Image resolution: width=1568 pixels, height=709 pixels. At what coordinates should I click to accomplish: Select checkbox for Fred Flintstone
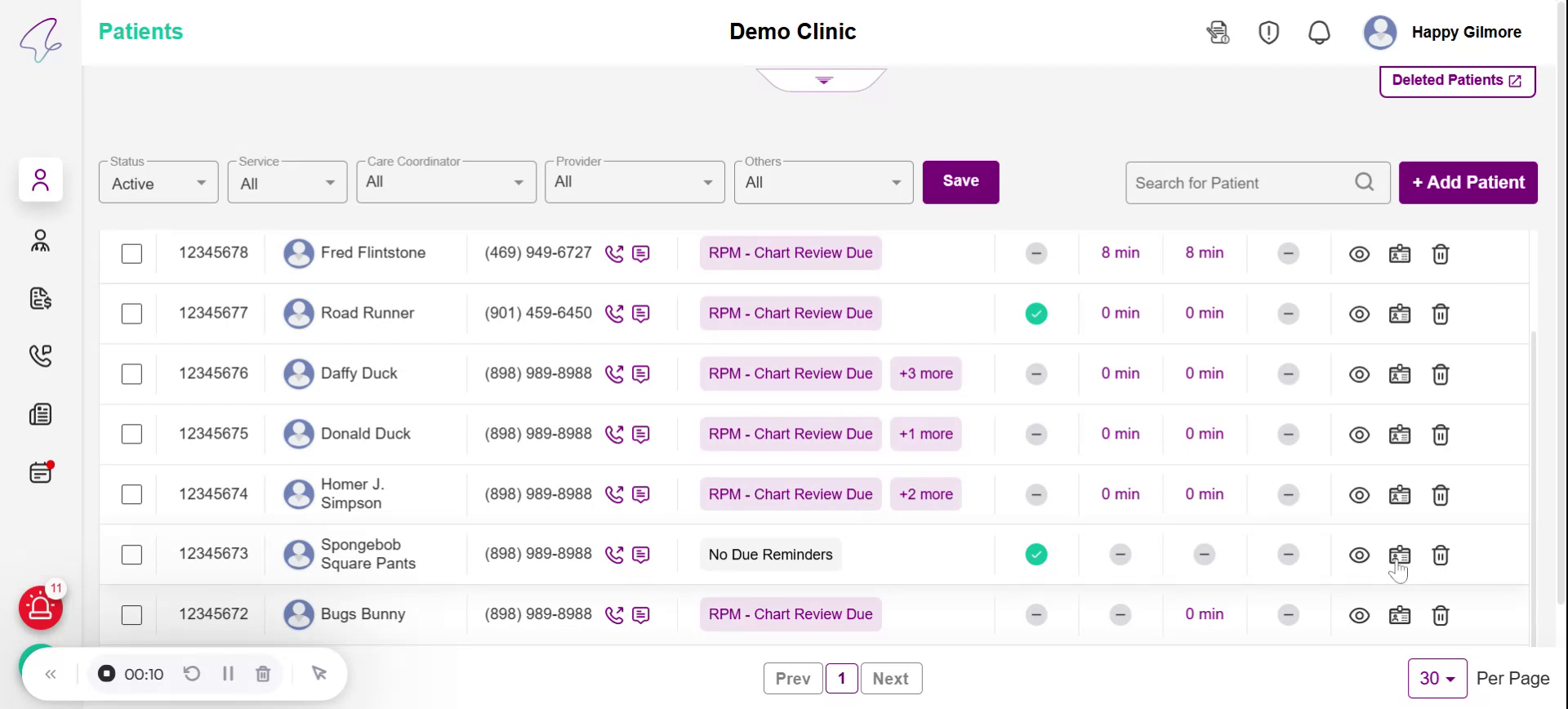tap(131, 254)
